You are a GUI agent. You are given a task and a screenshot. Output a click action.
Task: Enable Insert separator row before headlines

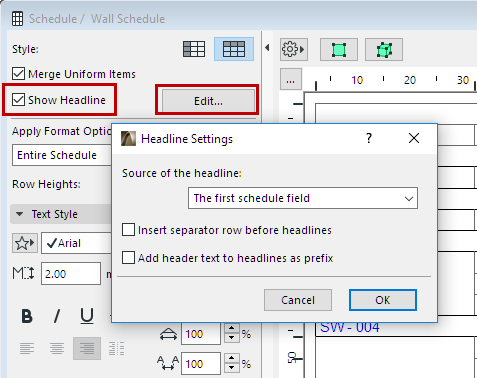[x=129, y=230]
